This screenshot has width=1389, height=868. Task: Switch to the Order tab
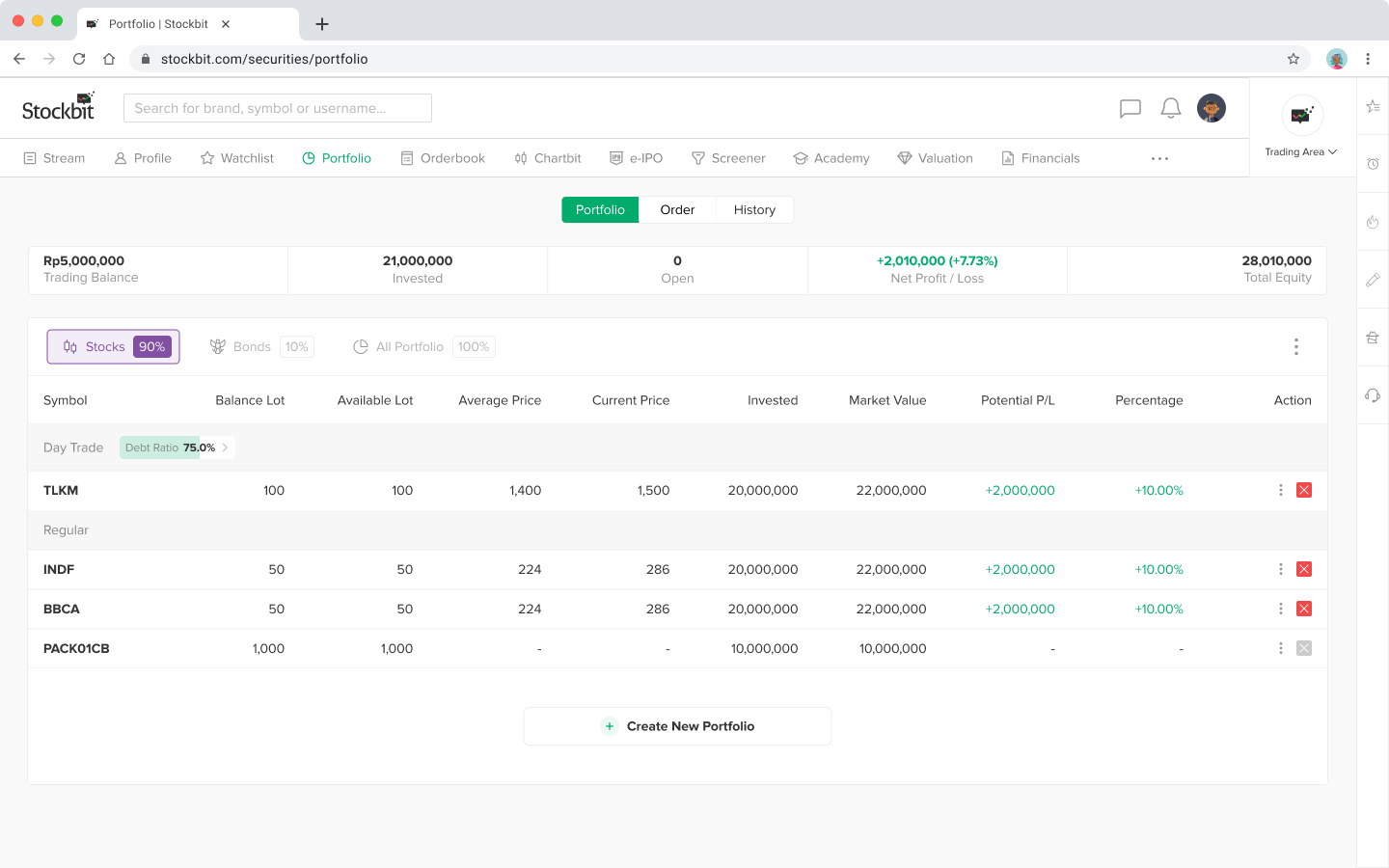(x=677, y=209)
